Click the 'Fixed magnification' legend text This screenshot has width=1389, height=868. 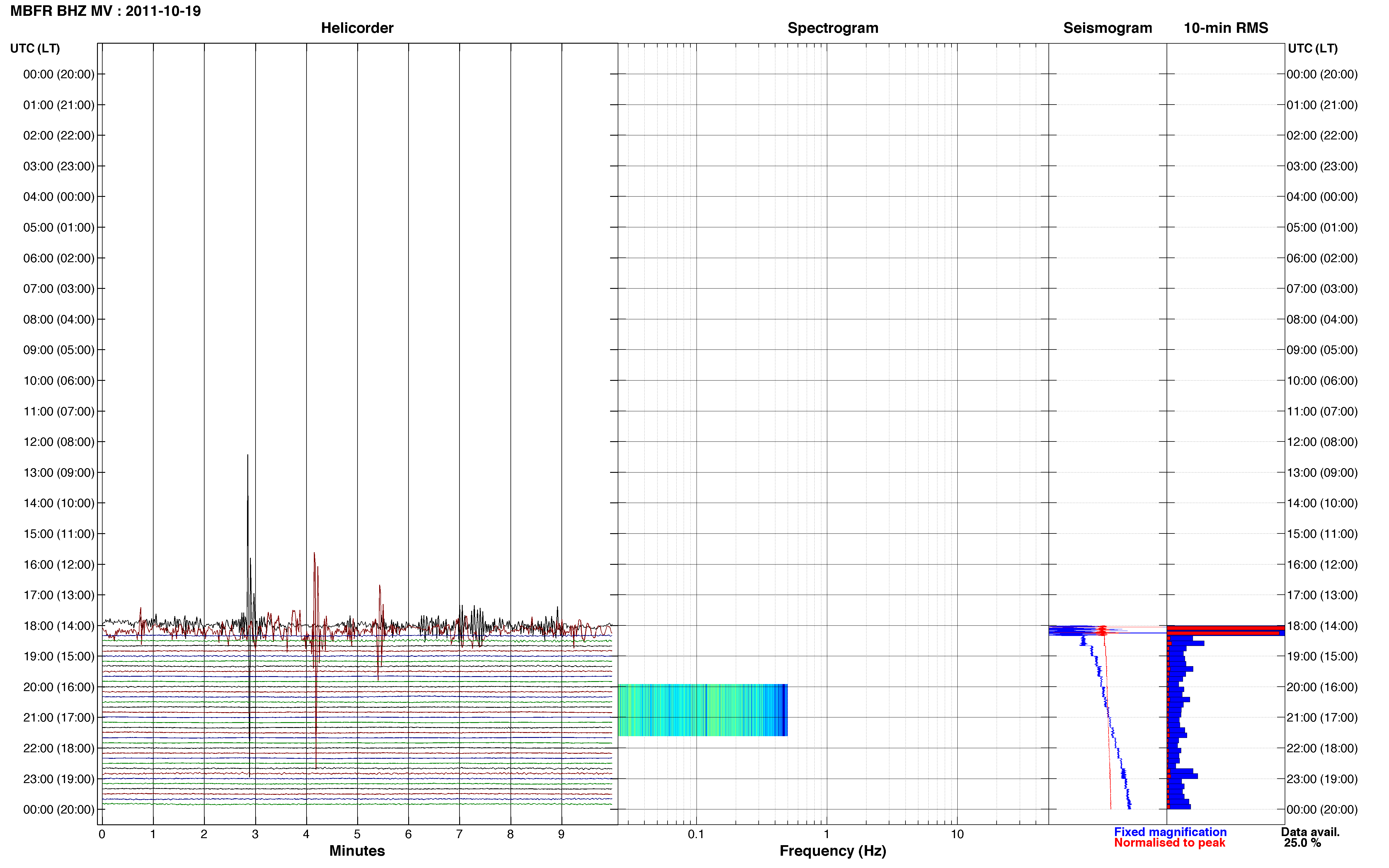1170,832
